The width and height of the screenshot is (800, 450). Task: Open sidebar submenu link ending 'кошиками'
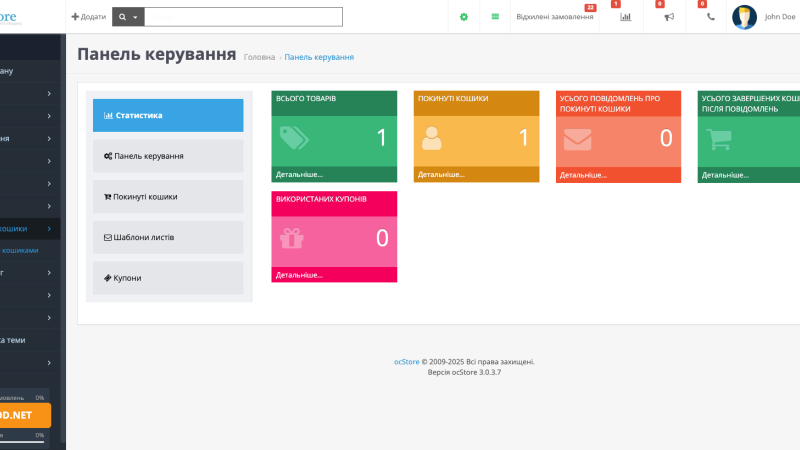pos(19,251)
